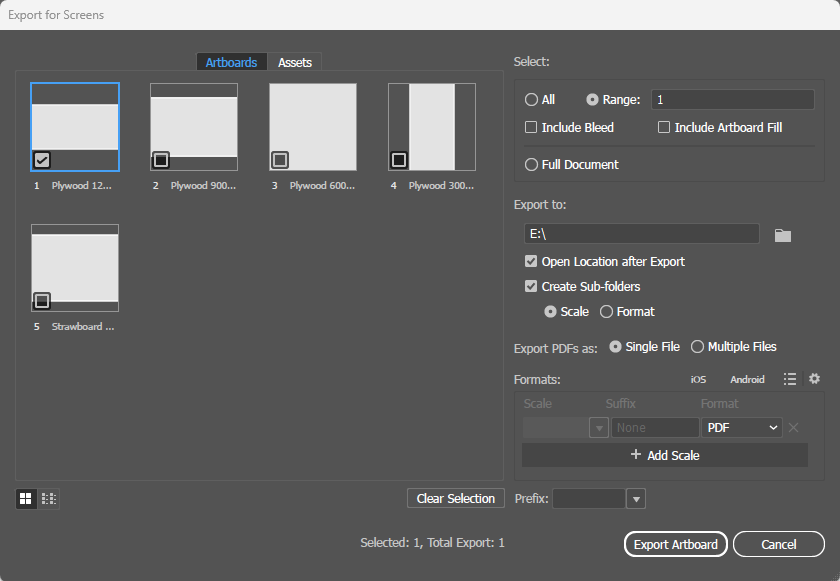The image size is (840, 581).
Task: Uncheck Open Location after Export
Action: [x=531, y=261]
